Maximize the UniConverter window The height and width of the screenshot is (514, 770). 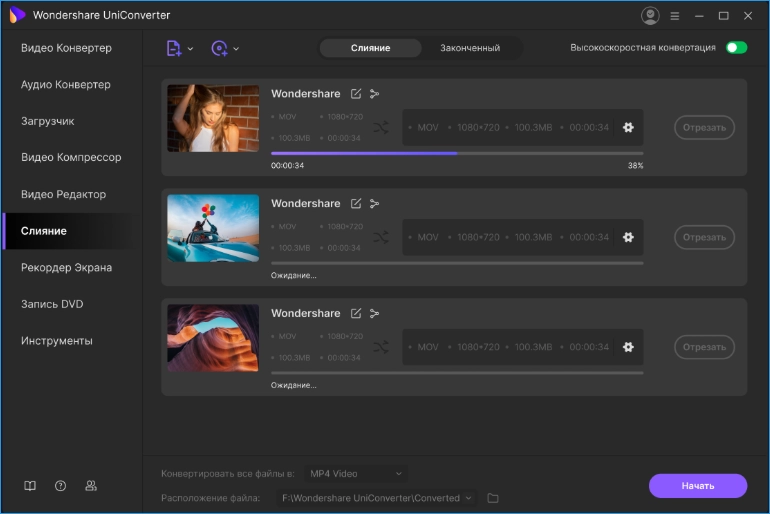pos(723,16)
